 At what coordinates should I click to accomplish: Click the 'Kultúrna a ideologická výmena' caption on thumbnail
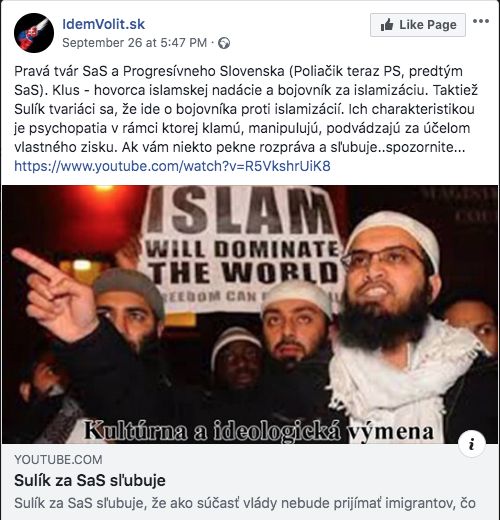pos(259,431)
